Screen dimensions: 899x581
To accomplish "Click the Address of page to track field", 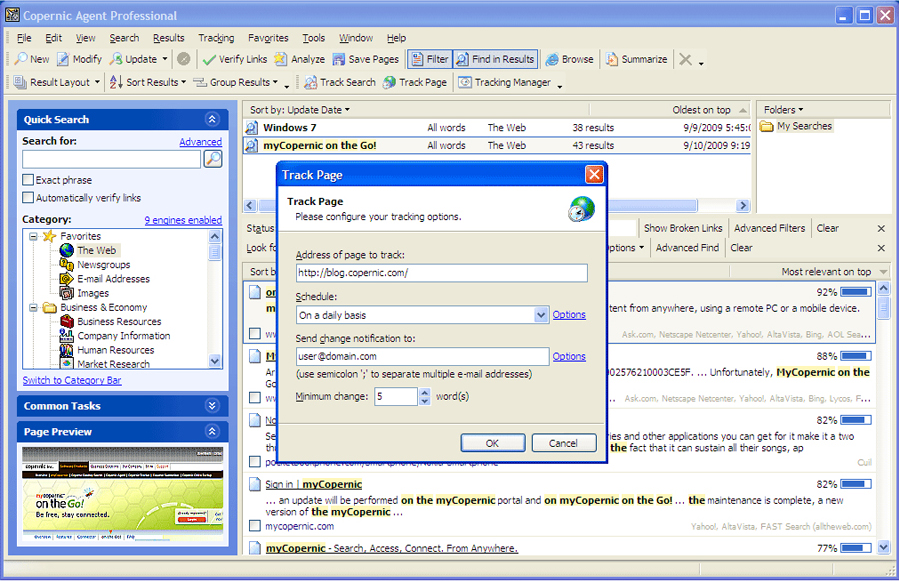I will pyautogui.click(x=441, y=273).
